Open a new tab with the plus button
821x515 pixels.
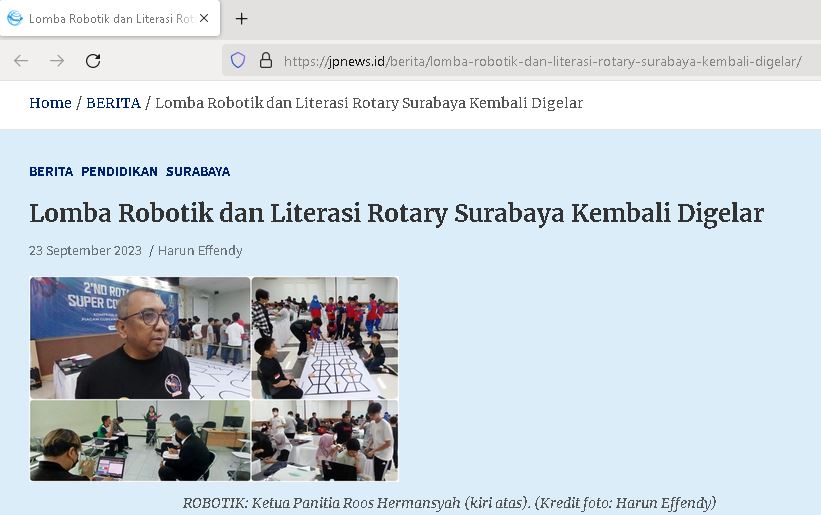click(x=241, y=19)
